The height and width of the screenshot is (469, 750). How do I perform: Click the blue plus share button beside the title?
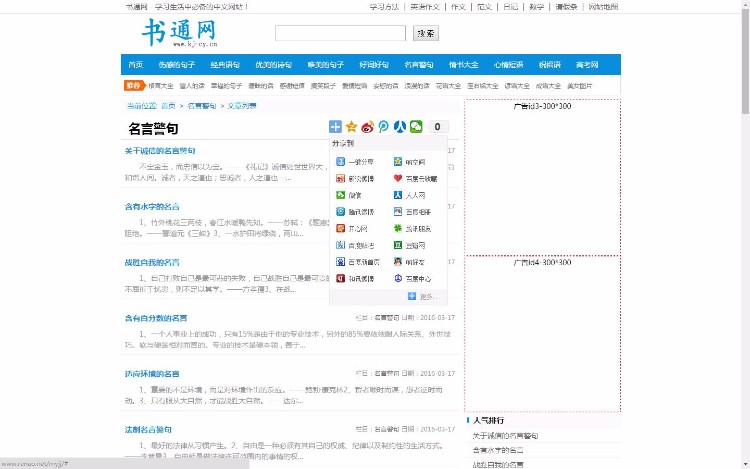pos(335,127)
